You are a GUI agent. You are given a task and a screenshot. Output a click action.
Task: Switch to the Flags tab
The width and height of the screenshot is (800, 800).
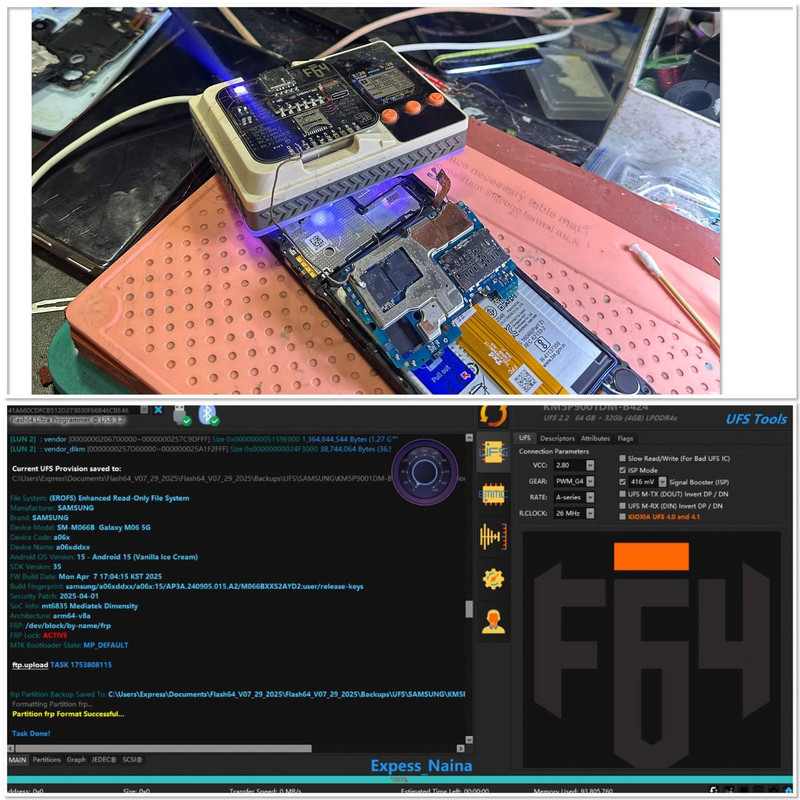tap(626, 438)
